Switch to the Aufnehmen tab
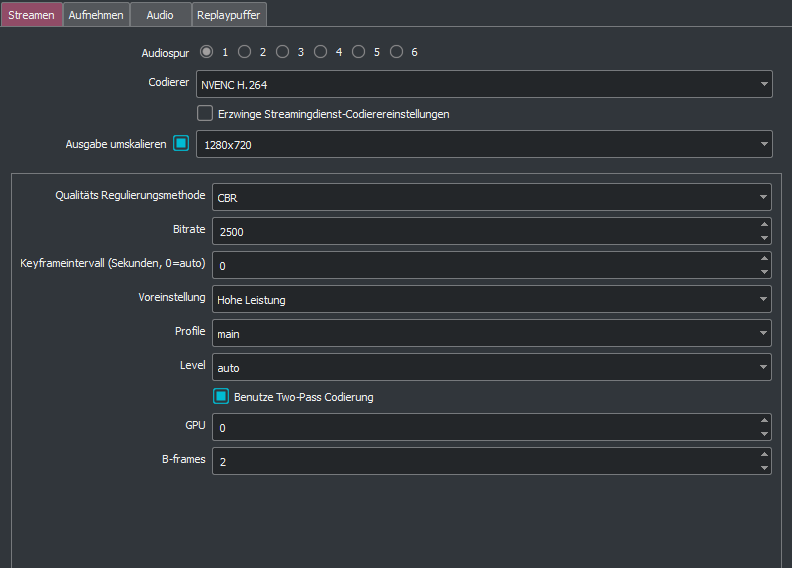Viewport: 792px width, 568px height. click(x=96, y=15)
